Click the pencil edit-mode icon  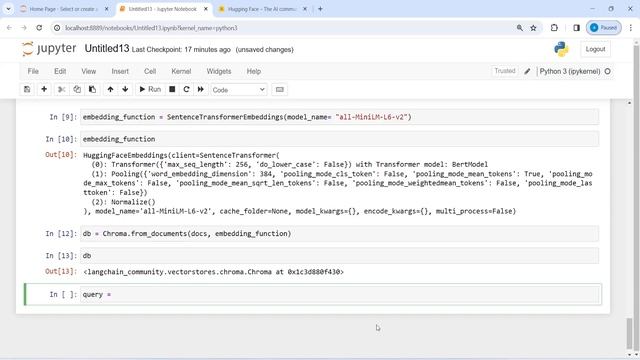click(x=527, y=71)
